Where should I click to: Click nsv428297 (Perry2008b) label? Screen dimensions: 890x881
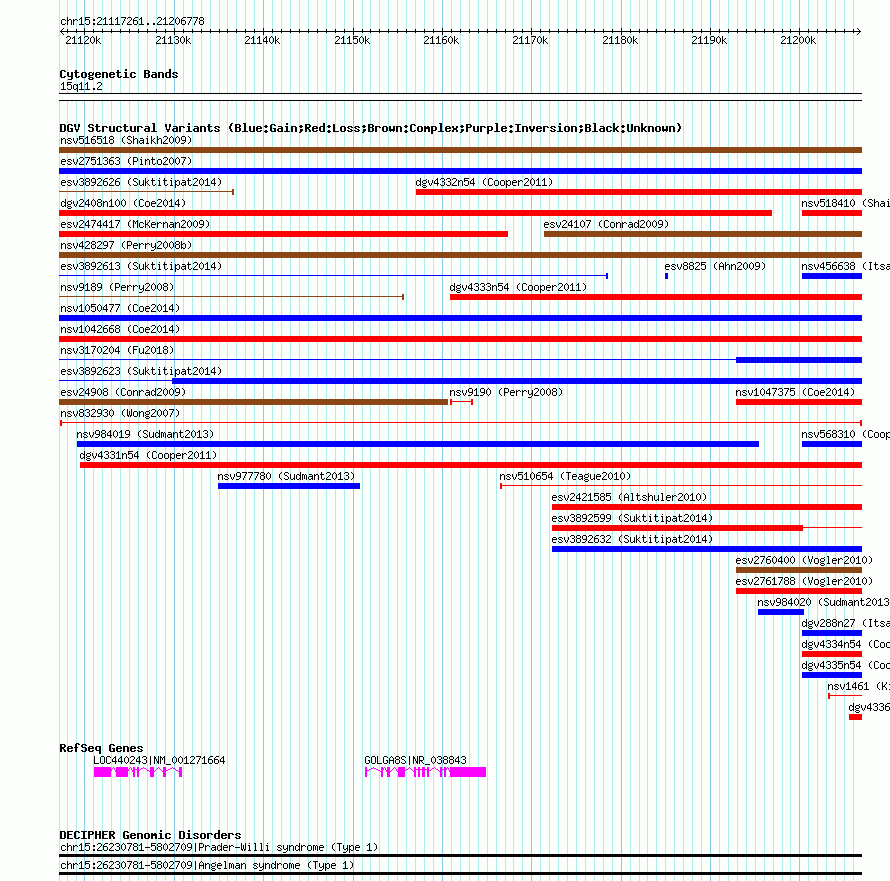[126, 245]
